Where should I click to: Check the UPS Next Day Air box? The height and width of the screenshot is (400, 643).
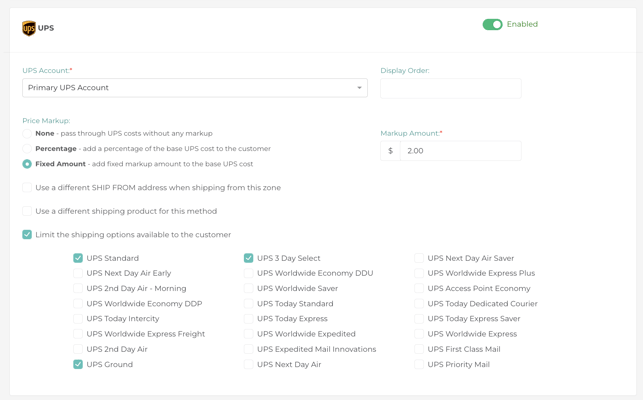(x=249, y=364)
